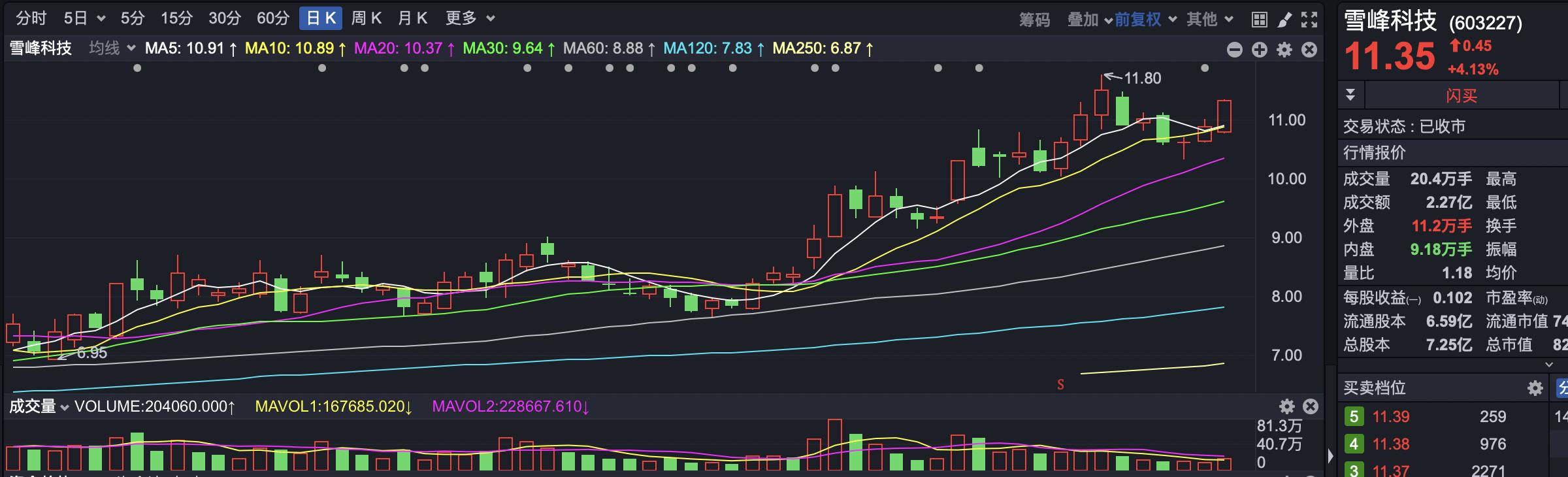Open the 叠加 overlay dropdown
The width and height of the screenshot is (1568, 477).
1088,20
